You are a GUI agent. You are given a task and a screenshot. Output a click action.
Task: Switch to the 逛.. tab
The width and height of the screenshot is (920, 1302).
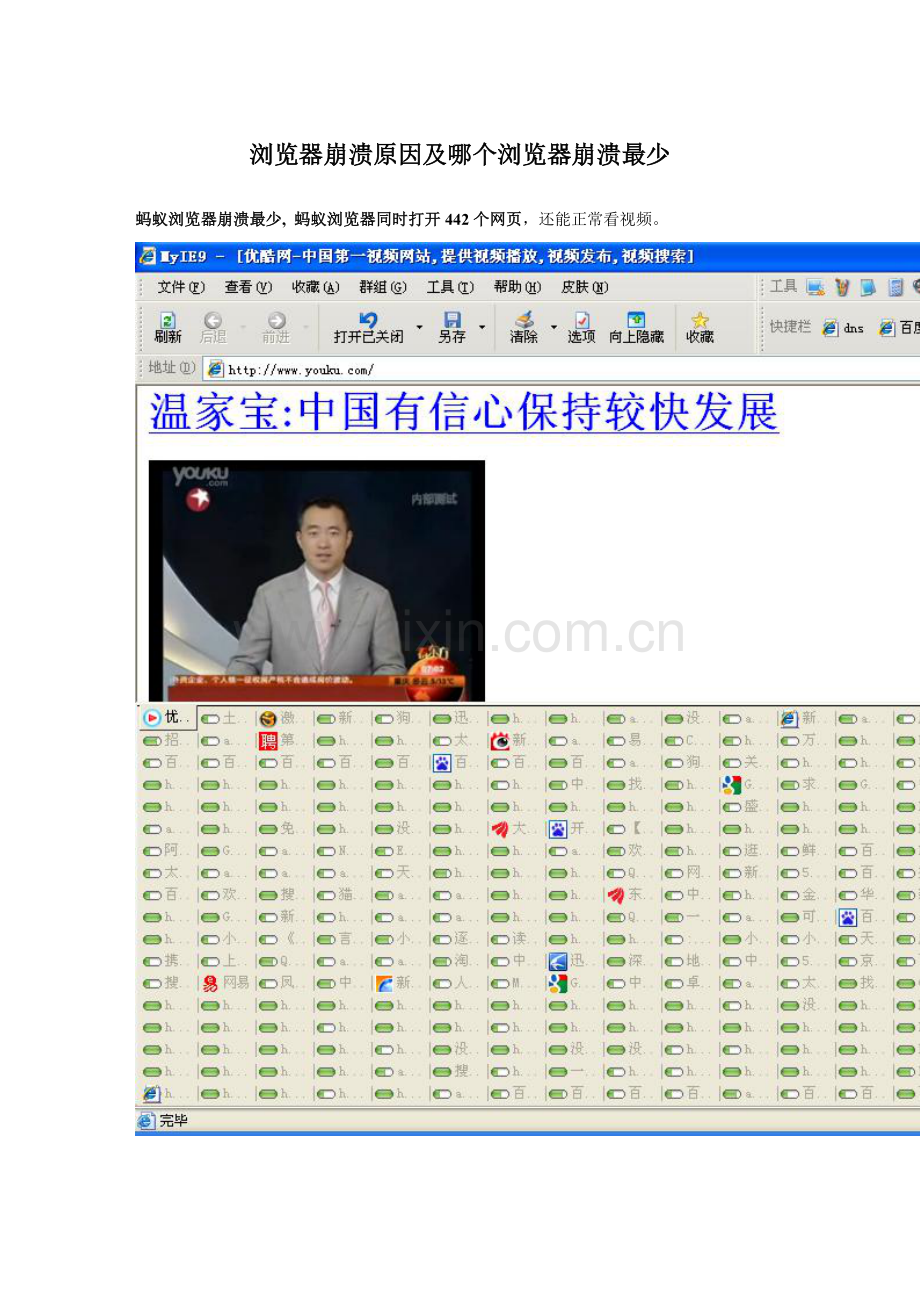(747, 851)
